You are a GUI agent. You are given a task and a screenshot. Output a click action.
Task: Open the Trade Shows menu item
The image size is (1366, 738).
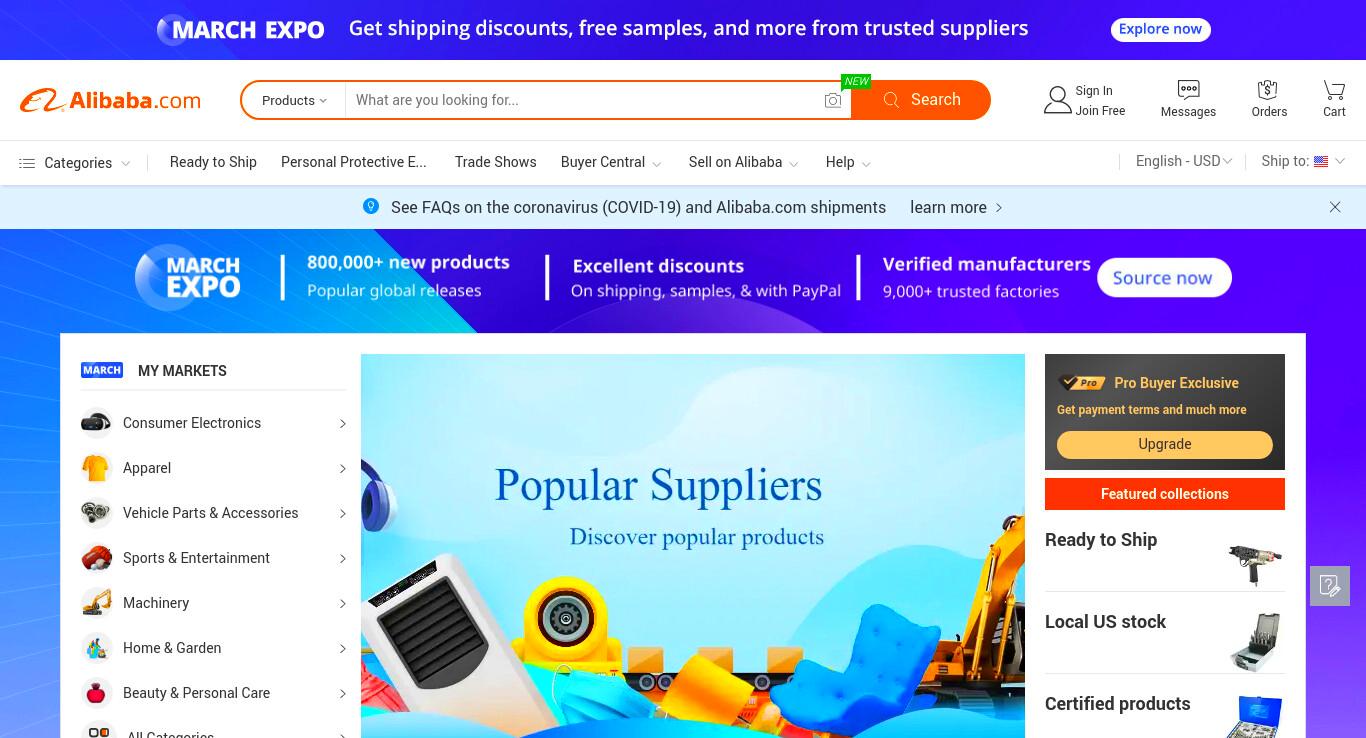coord(495,162)
